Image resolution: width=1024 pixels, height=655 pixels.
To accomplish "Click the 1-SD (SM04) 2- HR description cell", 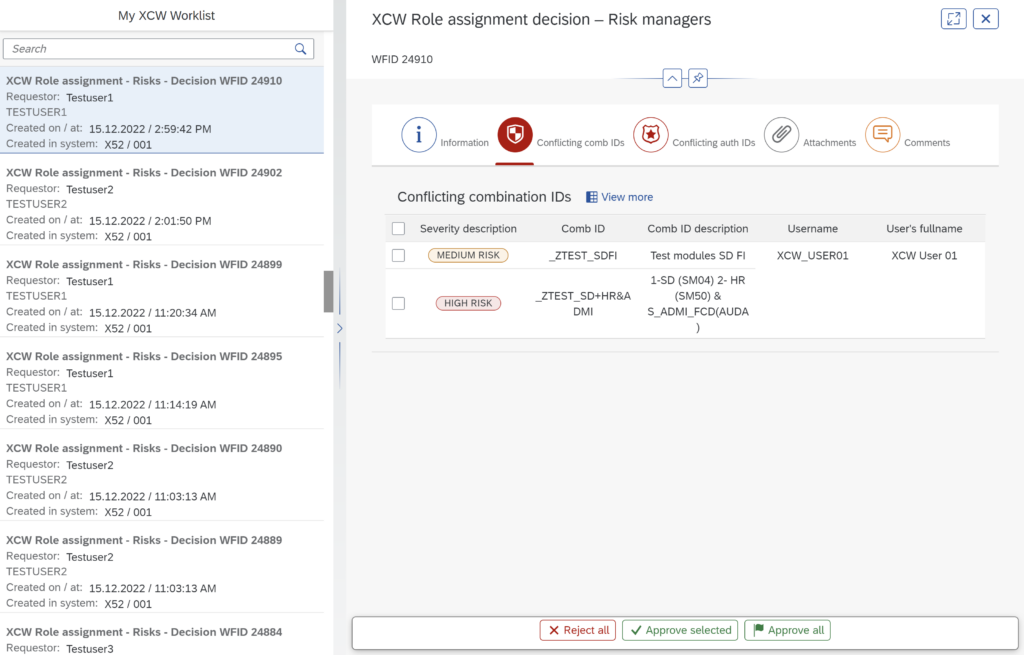I will [697, 304].
